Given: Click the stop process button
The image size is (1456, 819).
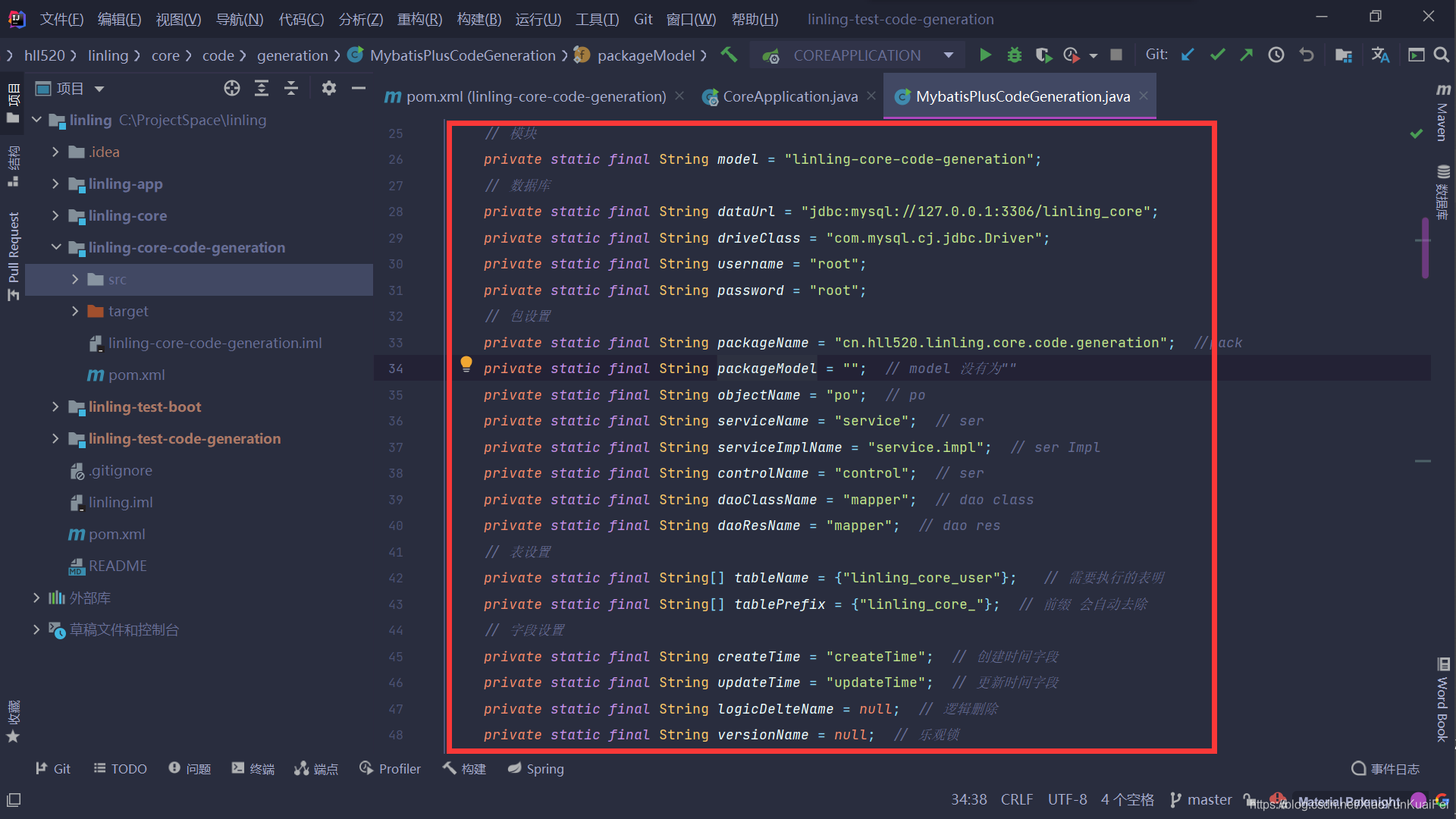Looking at the screenshot, I should (x=1116, y=55).
